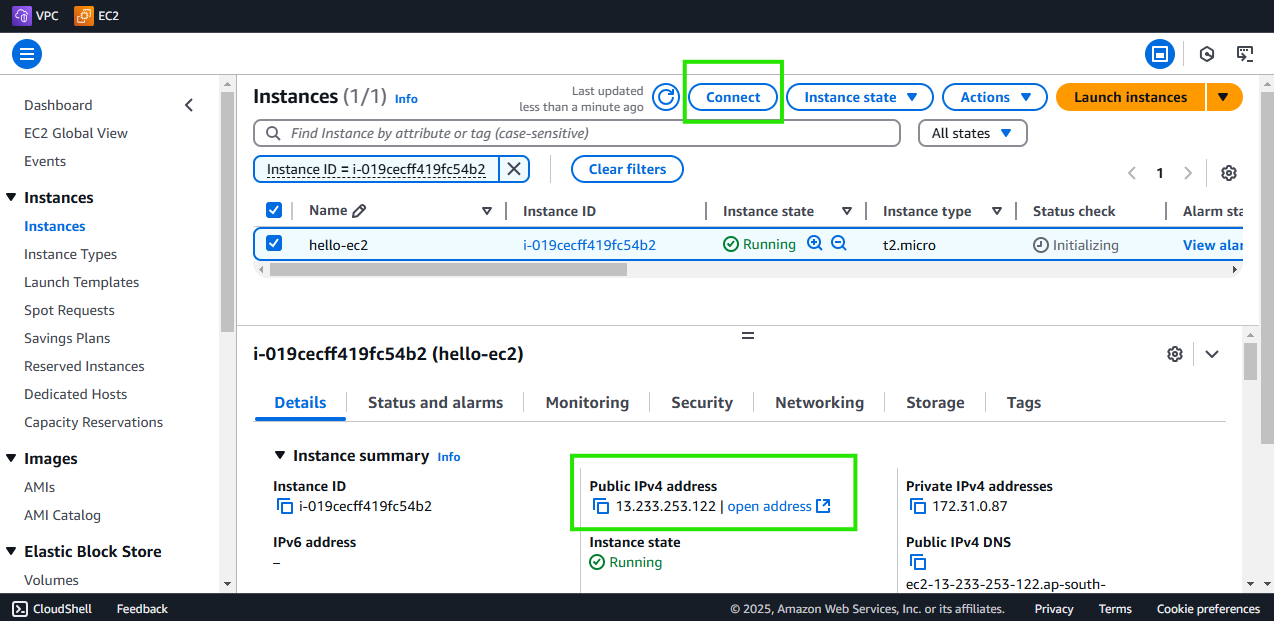Open the column preferences gear icon
This screenshot has width=1274, height=621.
coord(1228,172)
